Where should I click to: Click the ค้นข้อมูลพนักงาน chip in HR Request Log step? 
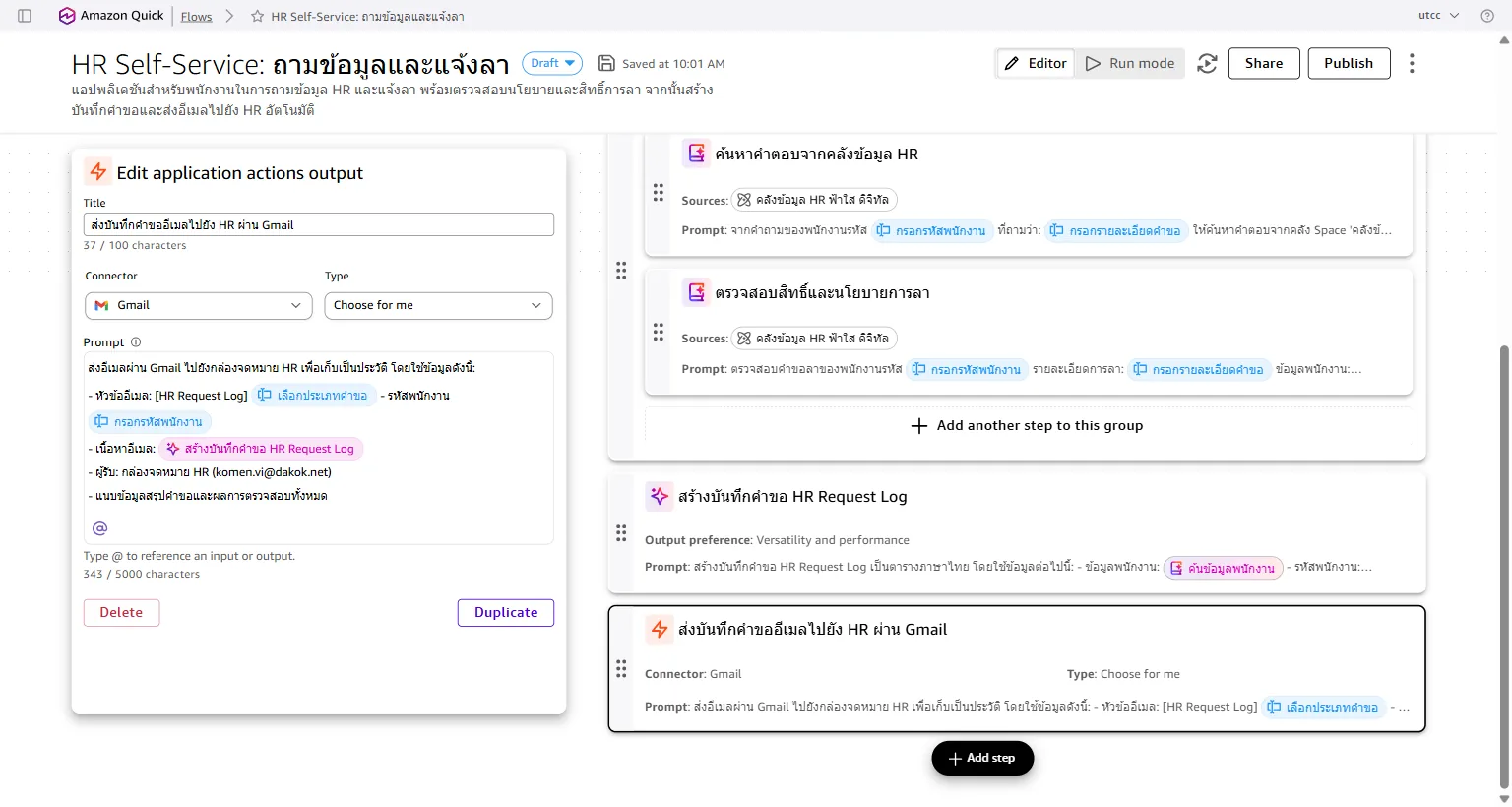1223,568
